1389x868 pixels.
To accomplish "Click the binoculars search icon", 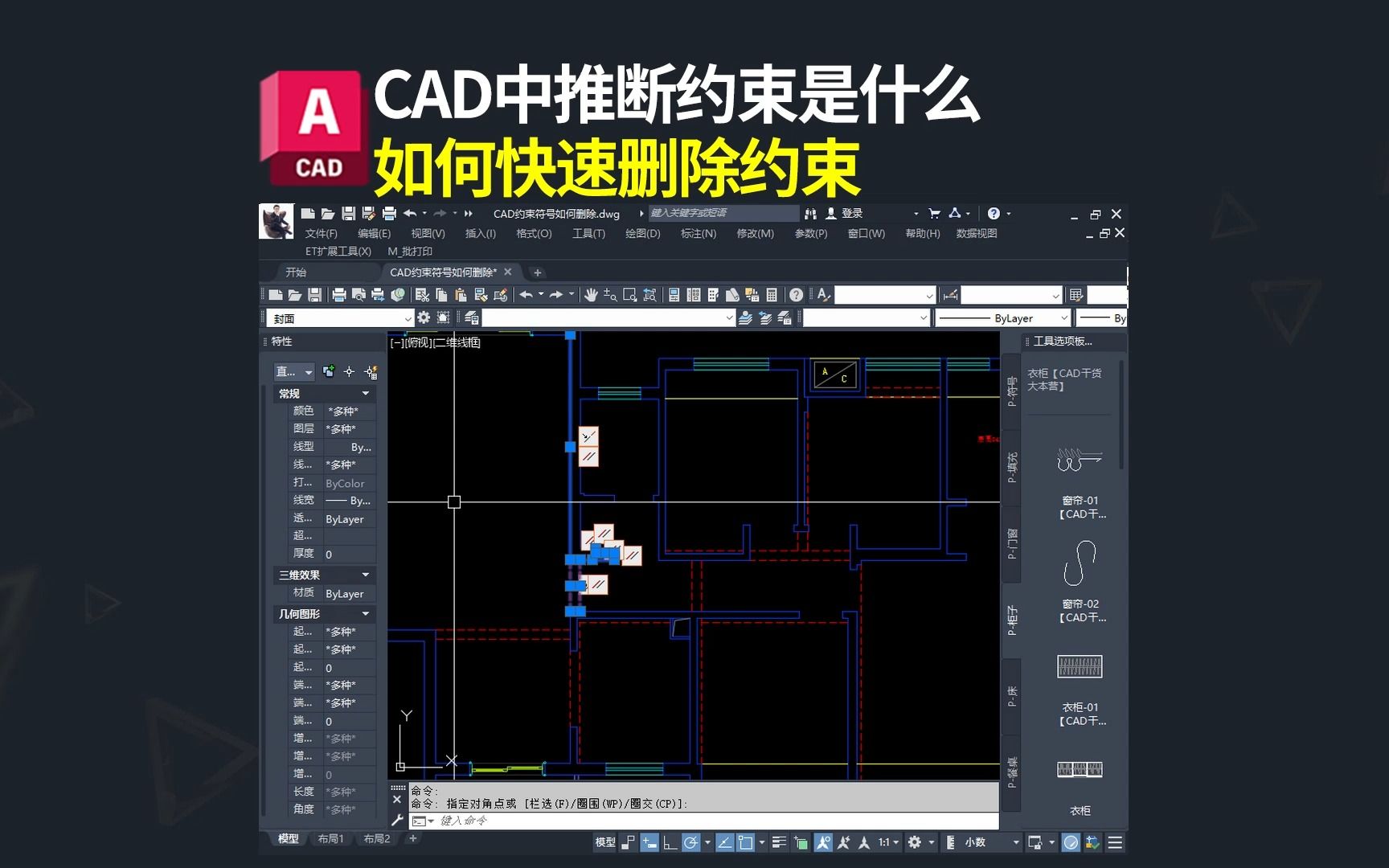I will pos(810,214).
